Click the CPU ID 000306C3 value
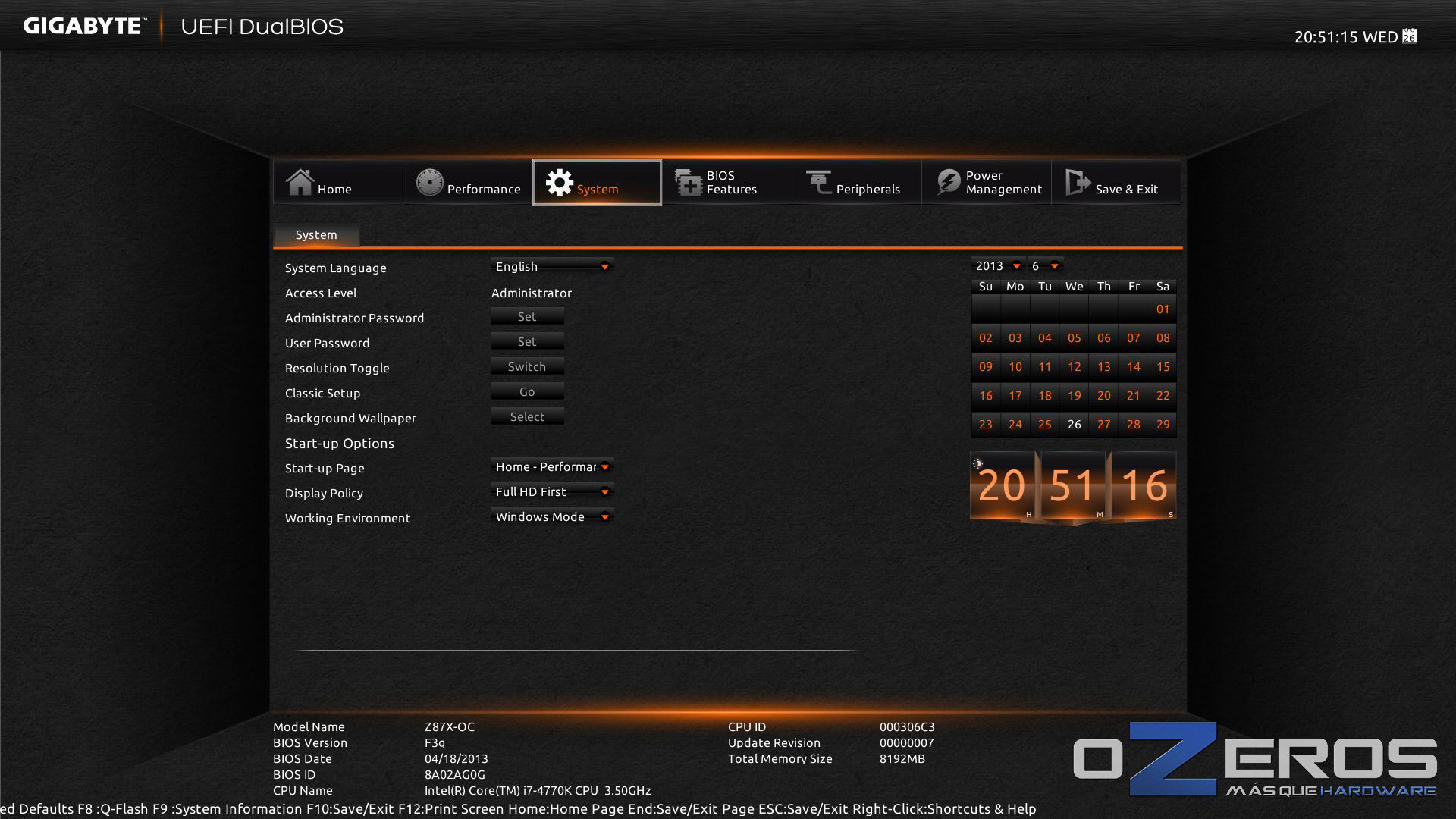The image size is (1456, 819). pyautogui.click(x=907, y=726)
